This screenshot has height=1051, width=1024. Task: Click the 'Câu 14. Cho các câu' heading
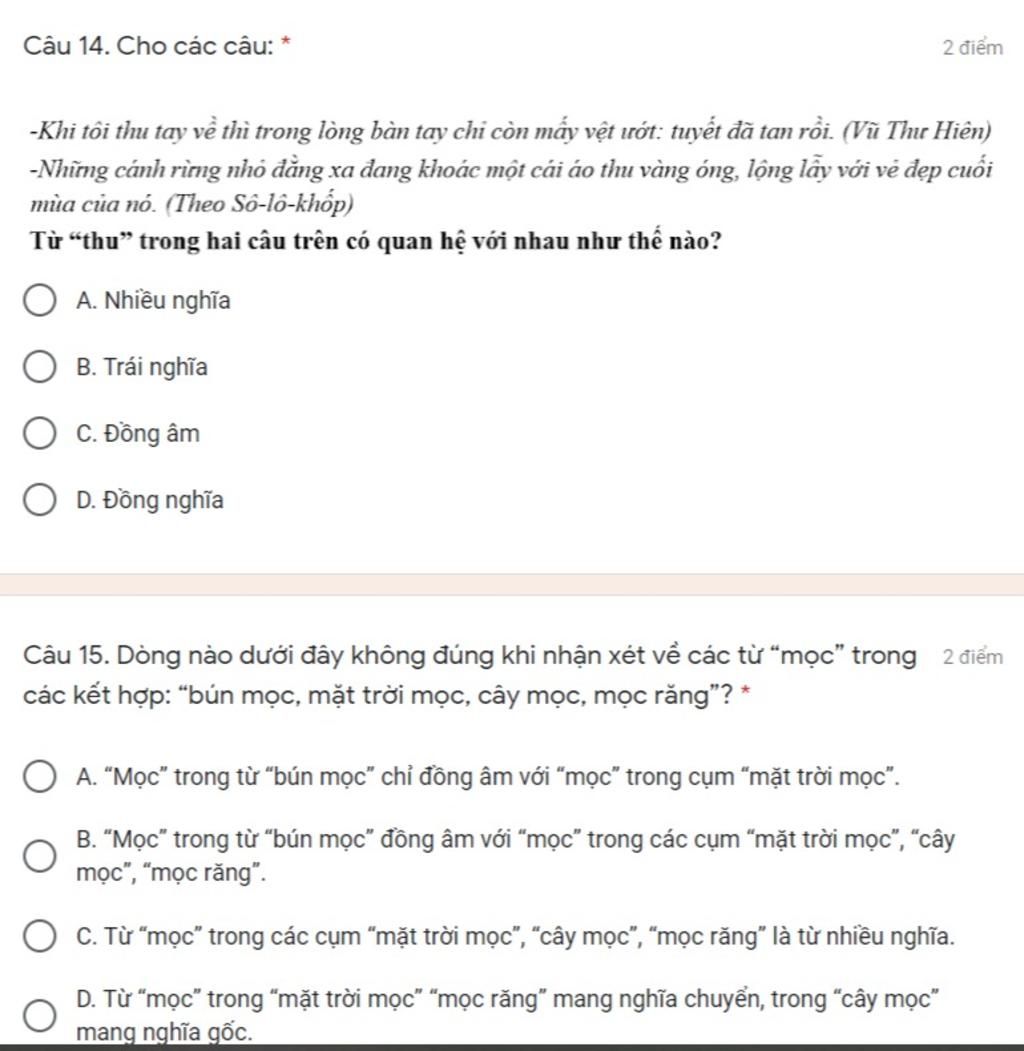(148, 46)
